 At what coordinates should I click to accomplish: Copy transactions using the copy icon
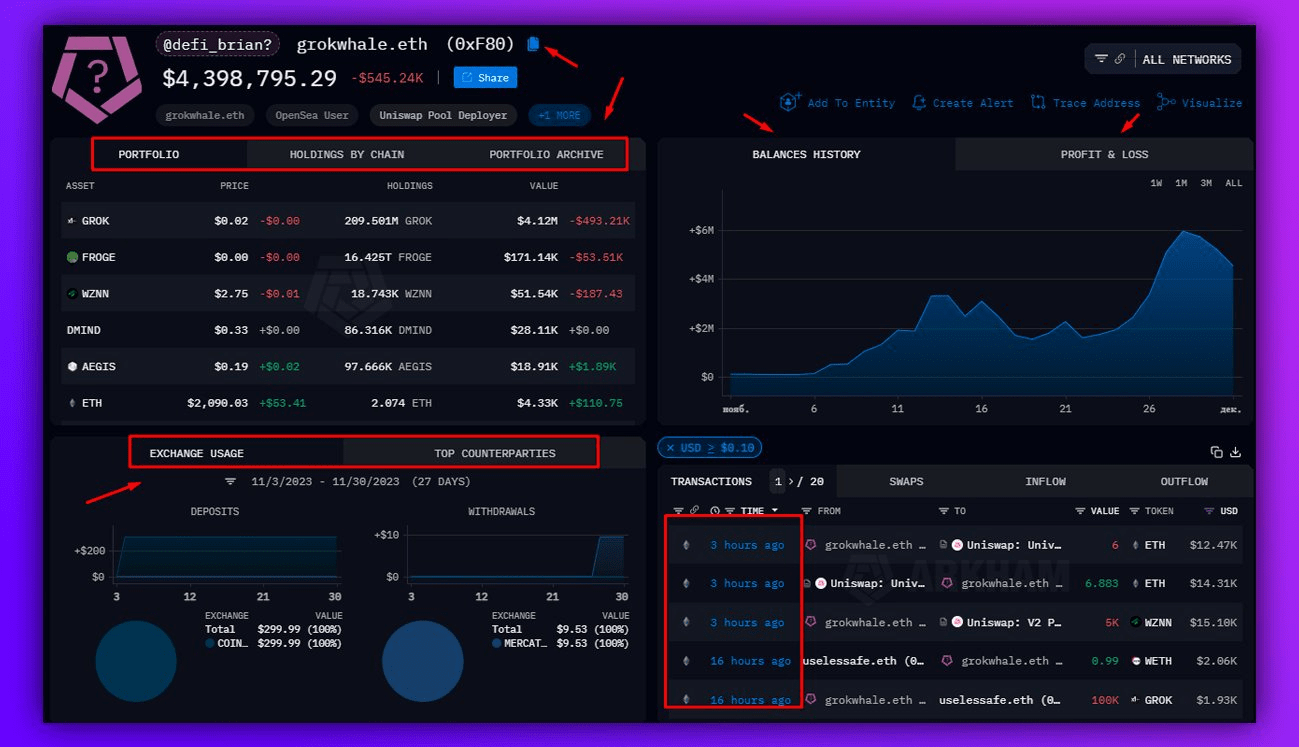[x=1217, y=452]
